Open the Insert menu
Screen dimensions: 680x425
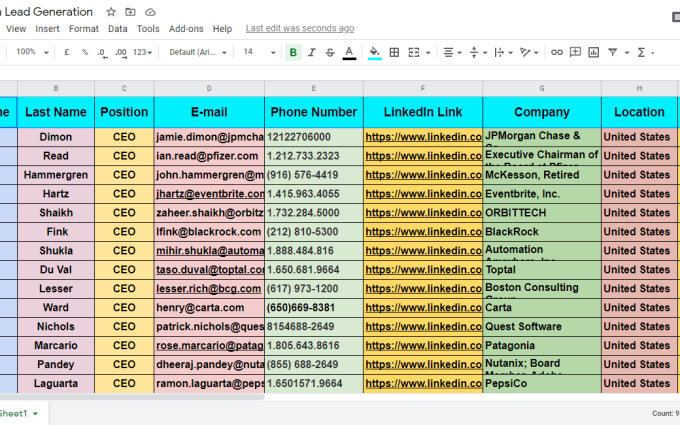coord(47,29)
